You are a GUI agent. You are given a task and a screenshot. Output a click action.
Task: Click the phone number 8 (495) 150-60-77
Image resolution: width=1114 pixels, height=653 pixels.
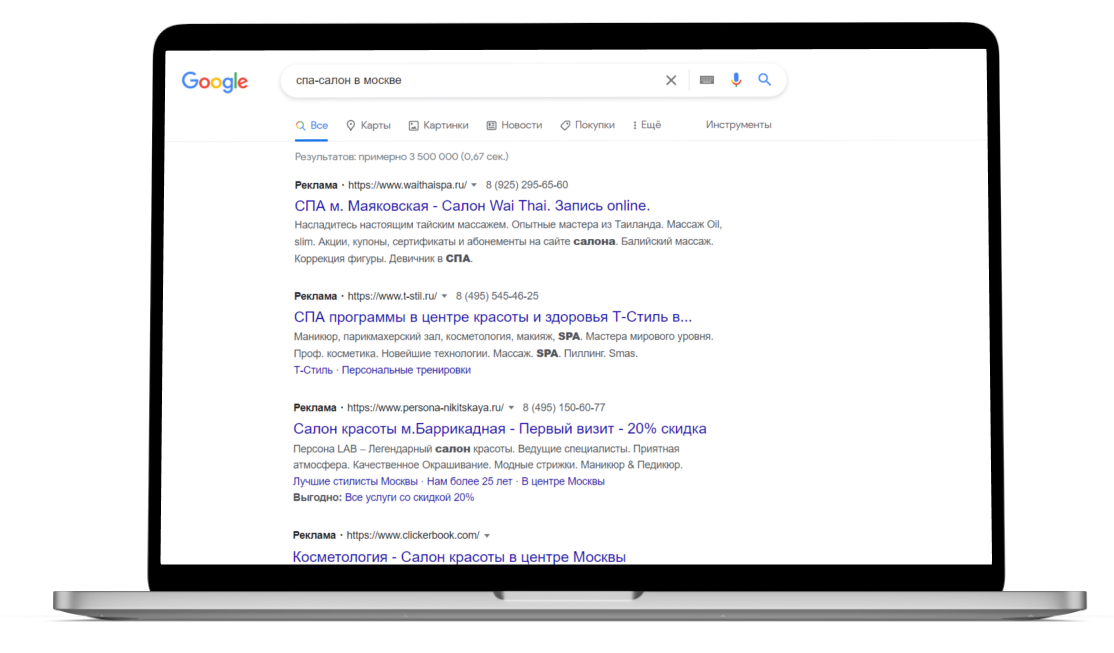tap(563, 408)
